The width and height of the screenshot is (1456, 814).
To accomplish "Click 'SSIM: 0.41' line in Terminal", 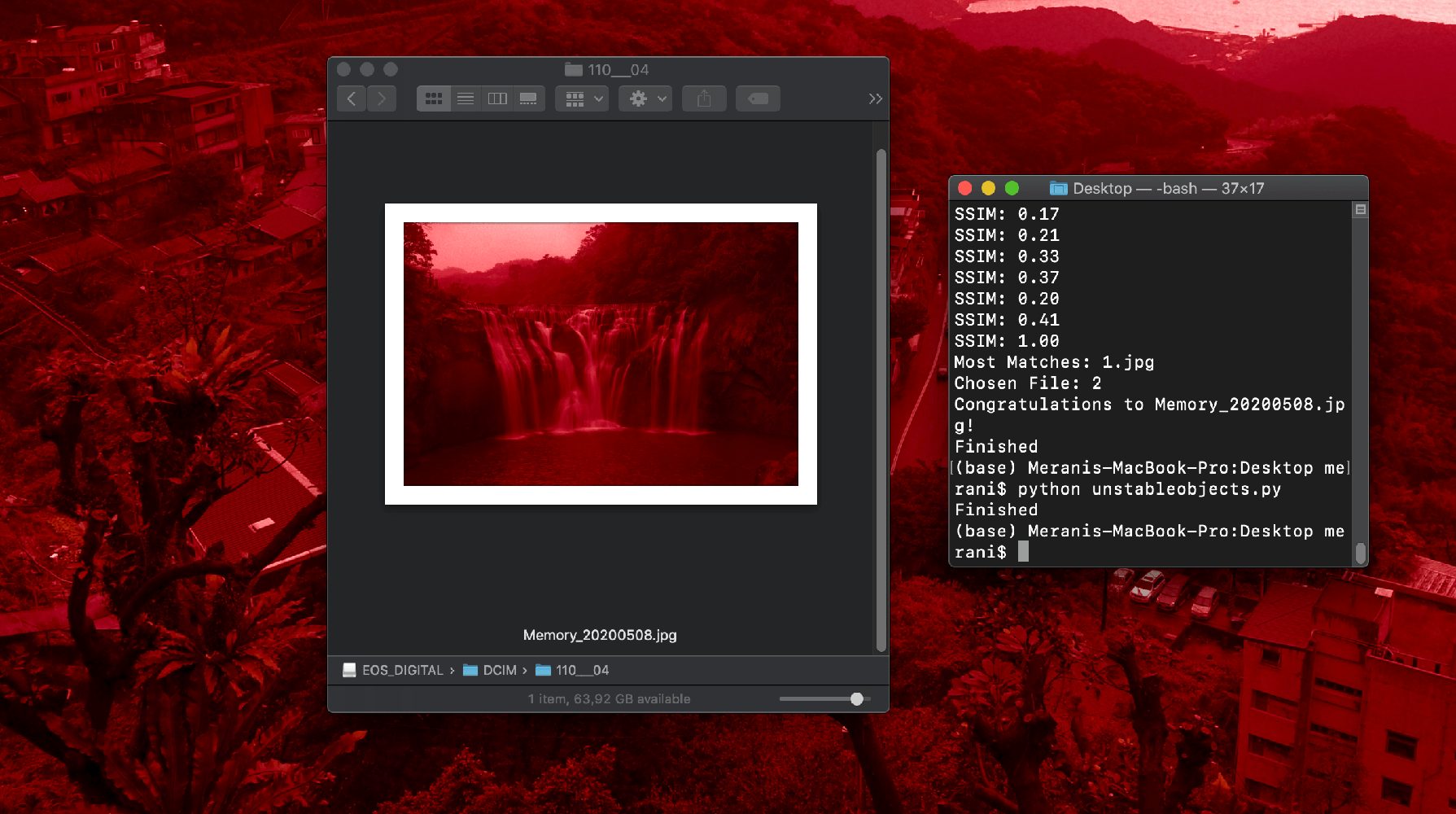I will point(1007,320).
